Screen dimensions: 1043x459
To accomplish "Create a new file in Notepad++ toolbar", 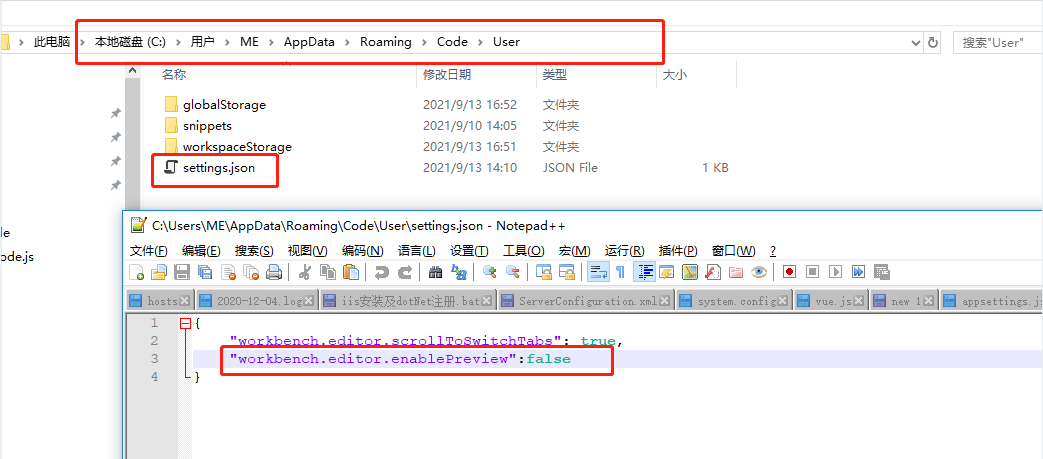I will [x=136, y=271].
